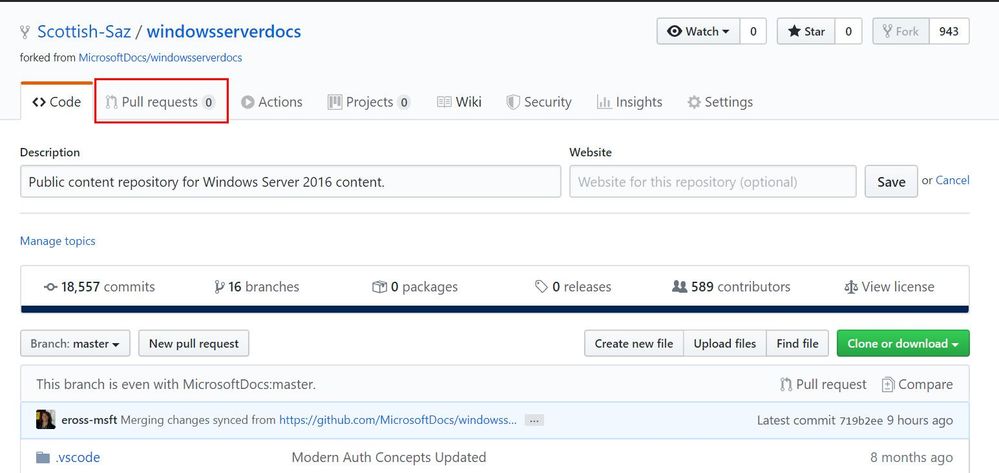Viewport: 999px width, 473px height.
Task: Click the branch icon beside 16 branches
Action: click(x=219, y=287)
